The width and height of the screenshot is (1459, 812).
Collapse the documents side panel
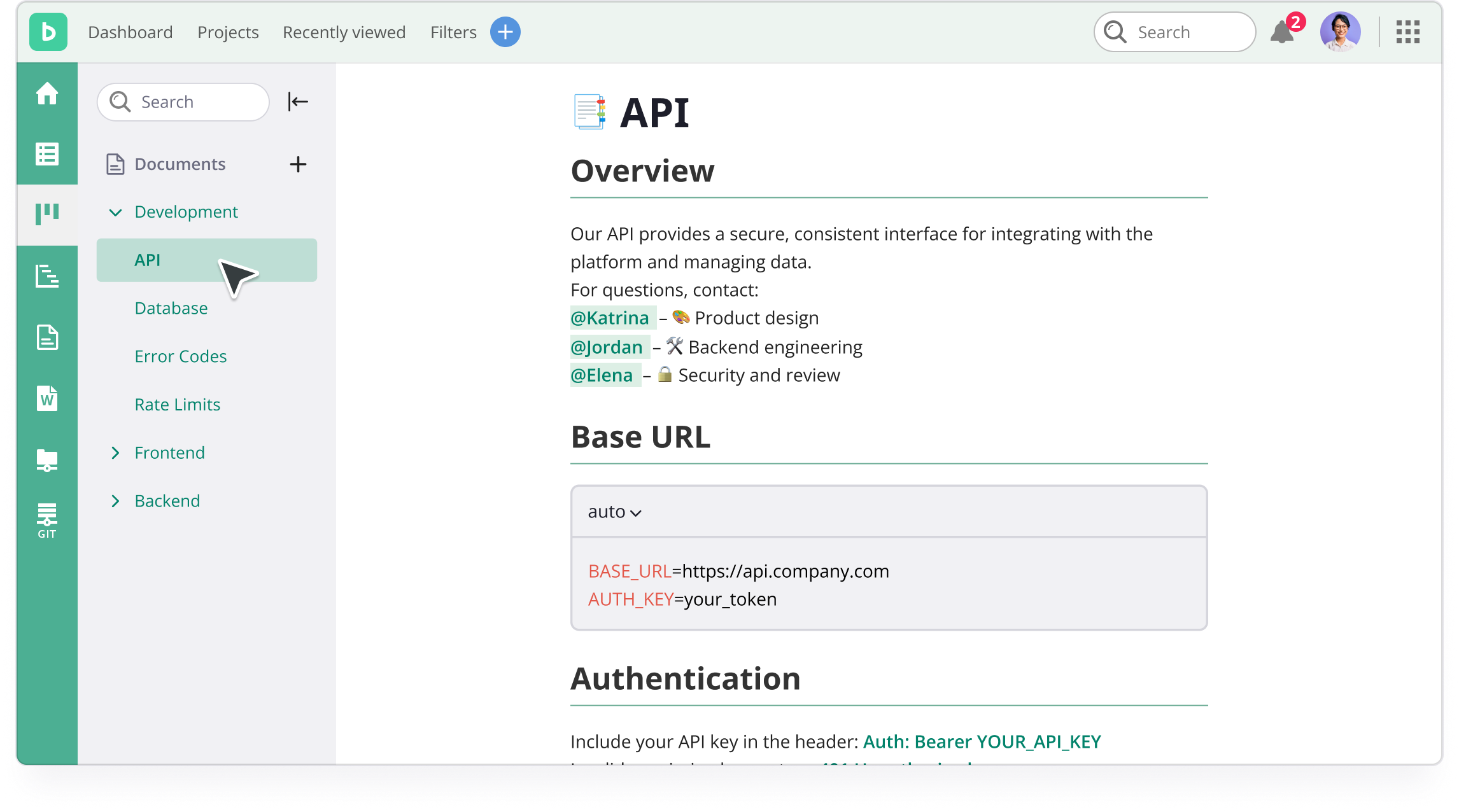[x=298, y=101]
